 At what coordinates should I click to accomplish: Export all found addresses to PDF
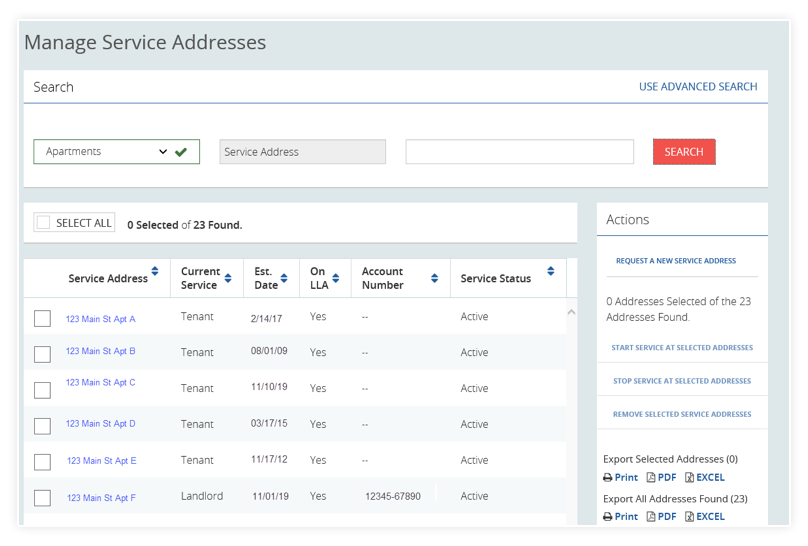coord(661,517)
